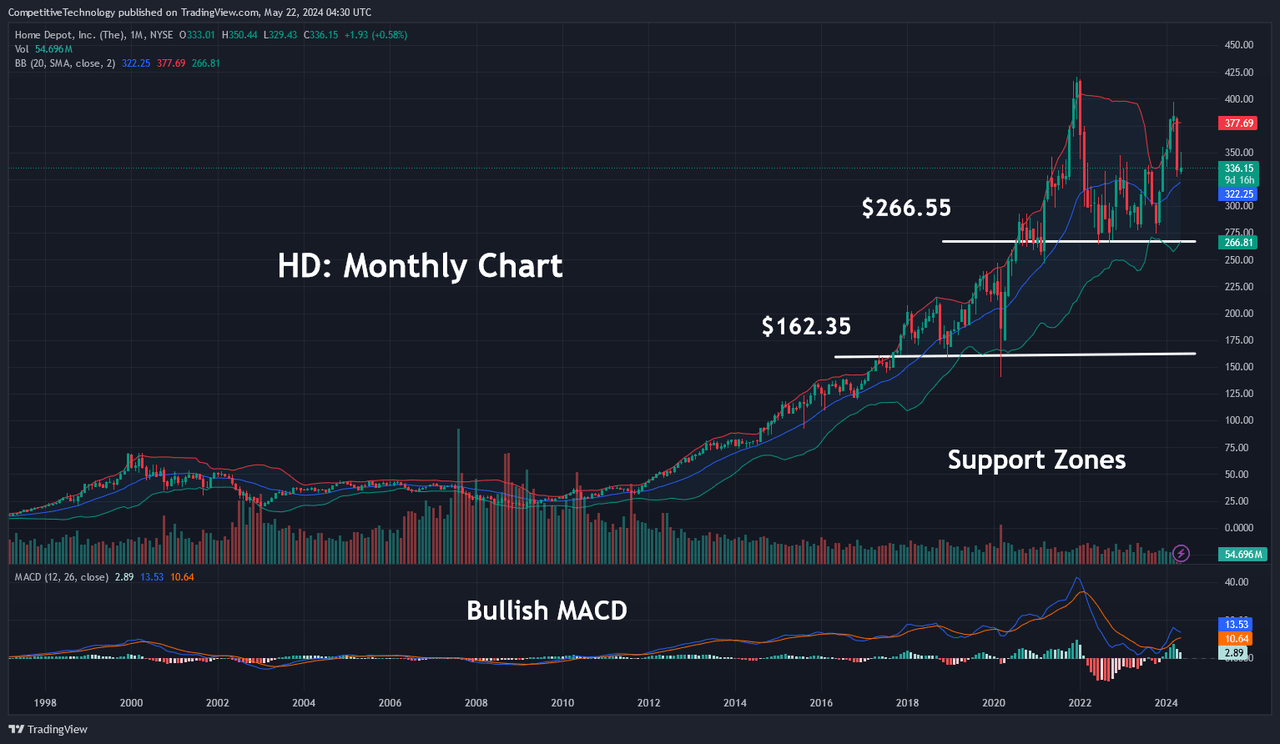Click the 2020 label on time axis

tap(994, 703)
